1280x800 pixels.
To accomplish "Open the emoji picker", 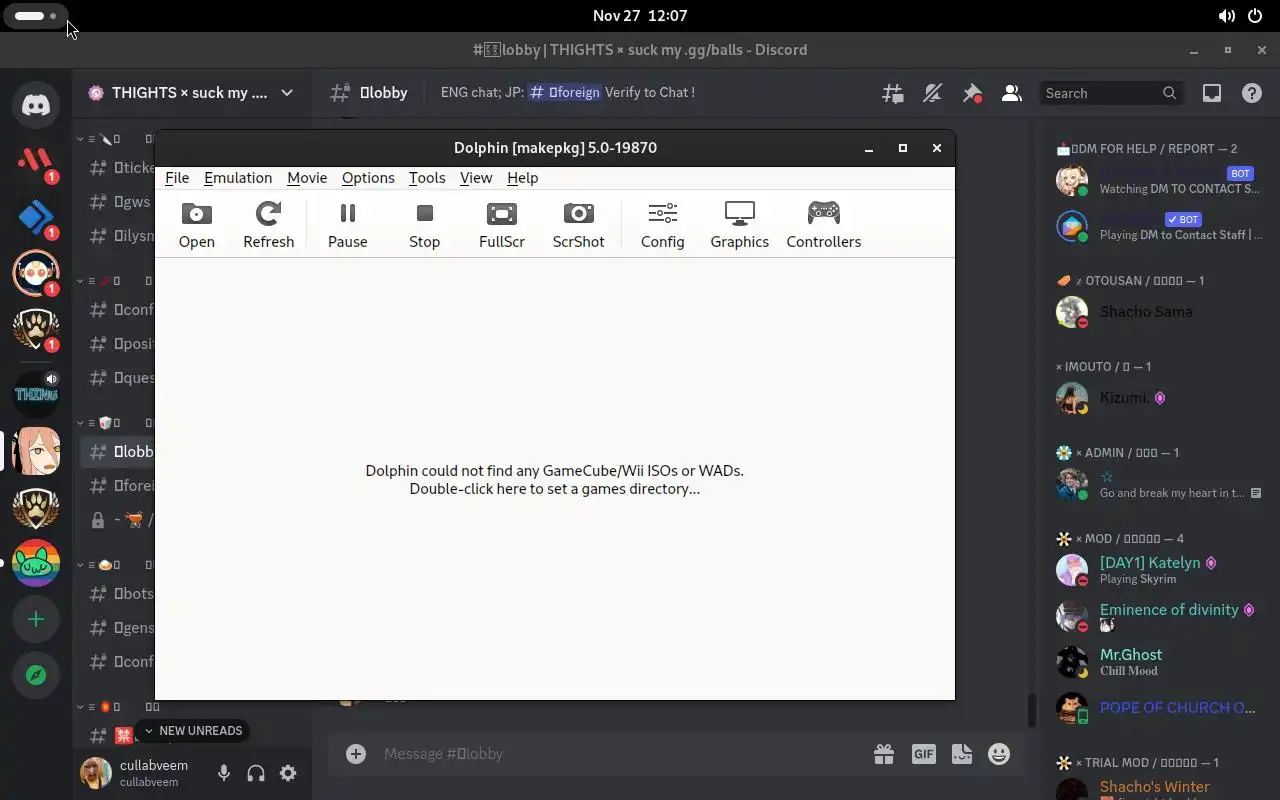I will [999, 754].
